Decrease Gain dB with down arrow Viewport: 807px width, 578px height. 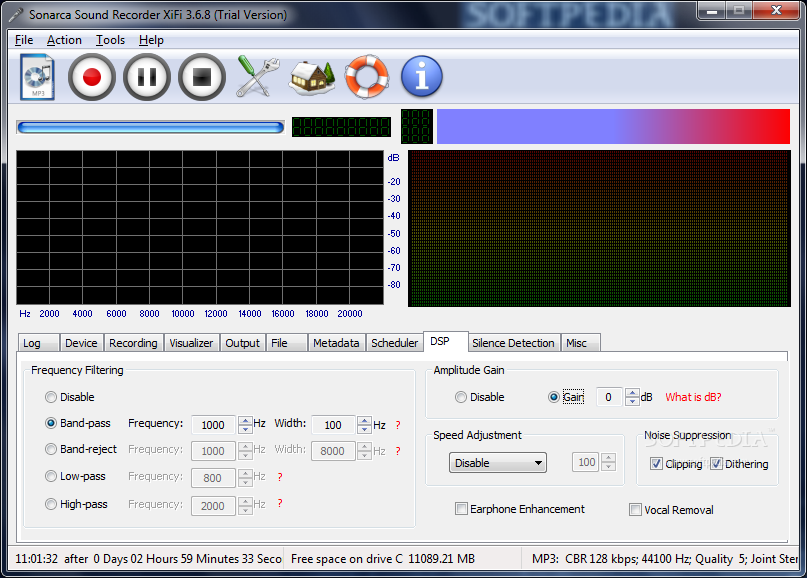click(633, 401)
